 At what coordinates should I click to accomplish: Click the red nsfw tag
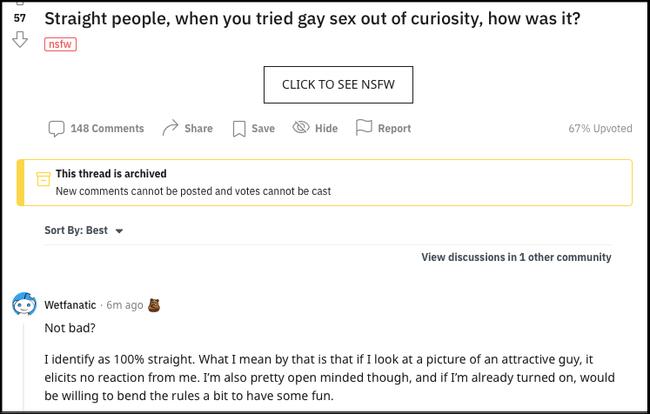[61, 44]
